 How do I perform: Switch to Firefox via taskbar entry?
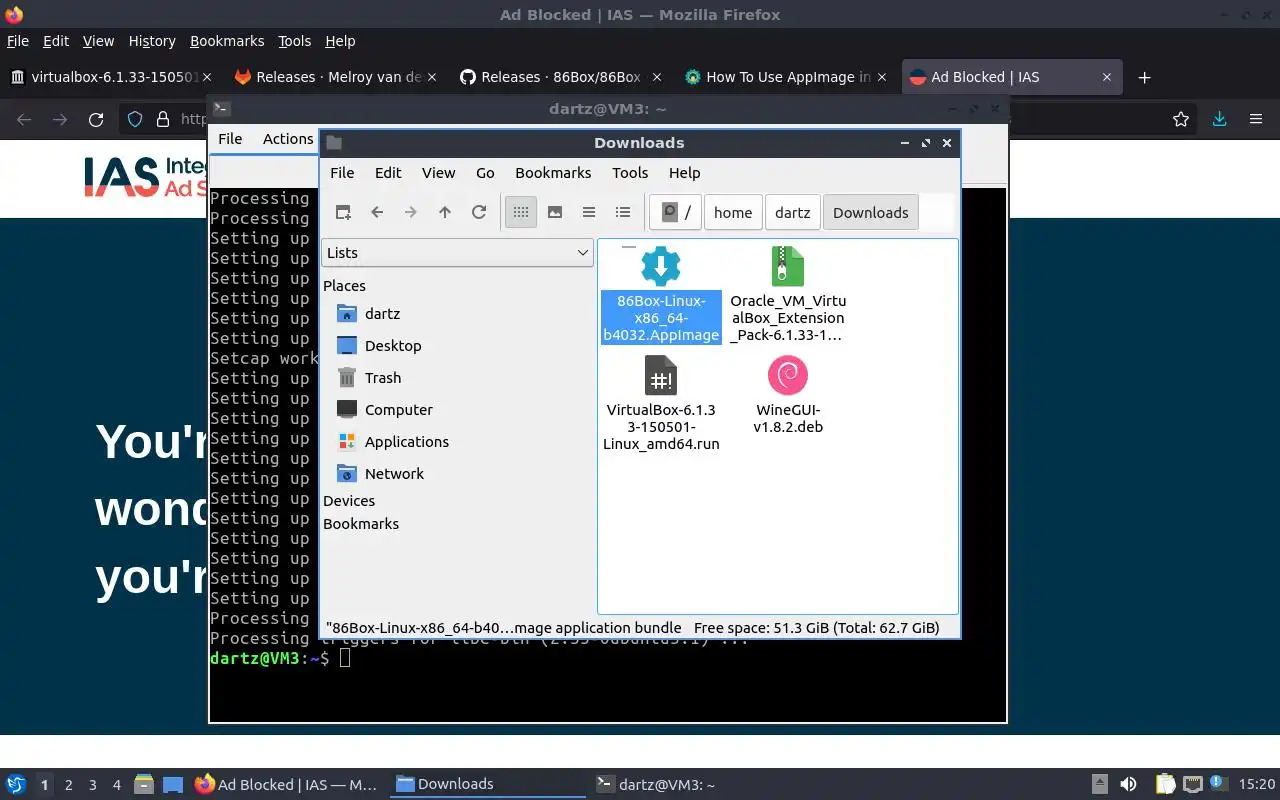point(287,785)
